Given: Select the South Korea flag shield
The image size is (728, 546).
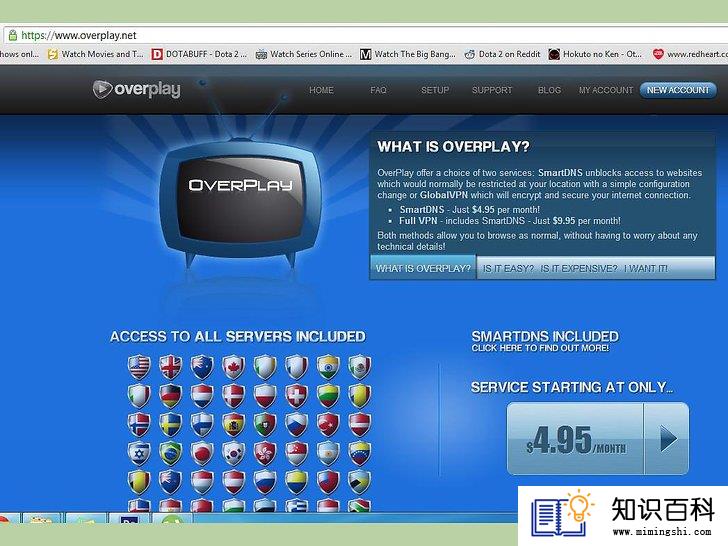Looking at the screenshot, I should [234, 454].
